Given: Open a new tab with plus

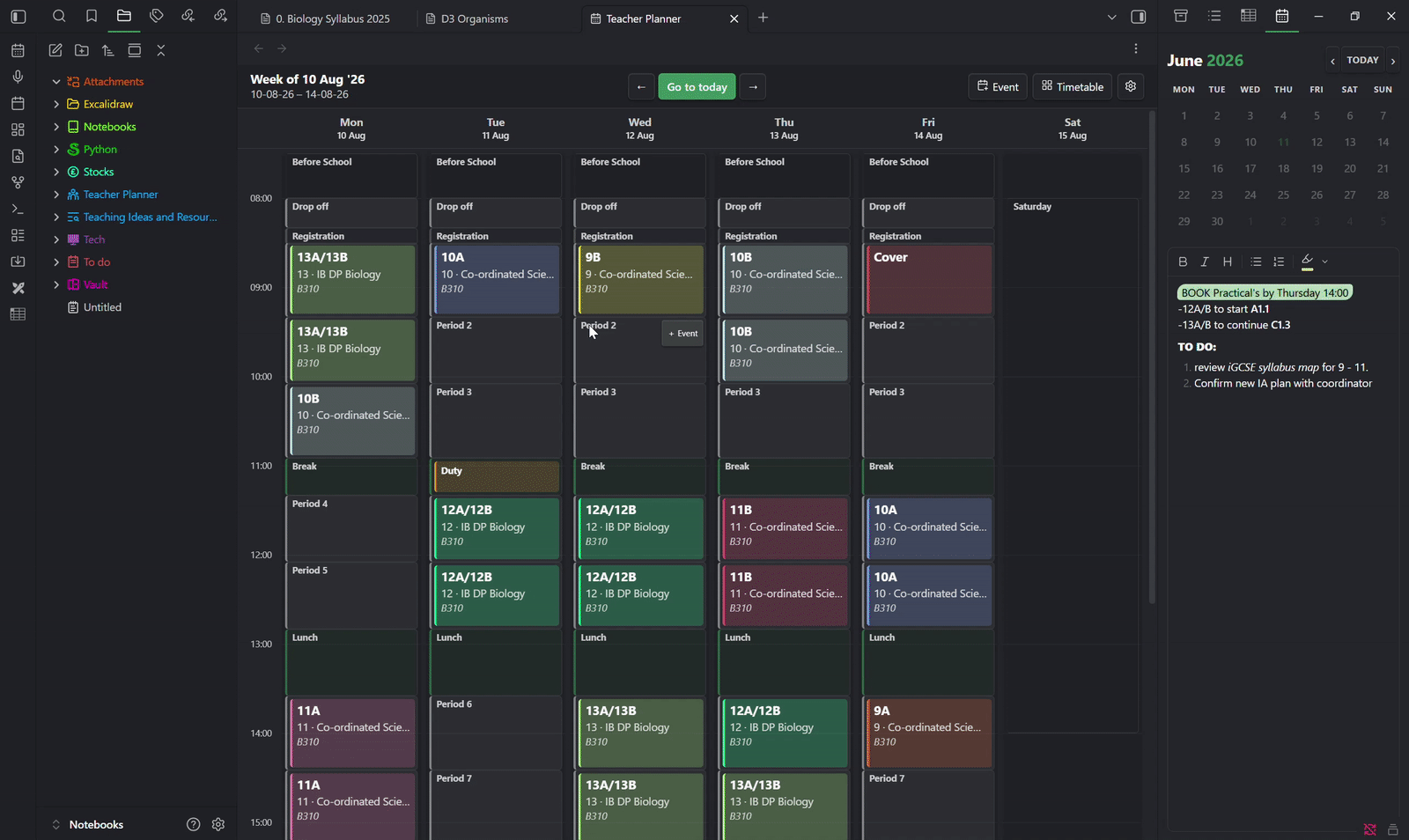Looking at the screenshot, I should click(x=763, y=18).
